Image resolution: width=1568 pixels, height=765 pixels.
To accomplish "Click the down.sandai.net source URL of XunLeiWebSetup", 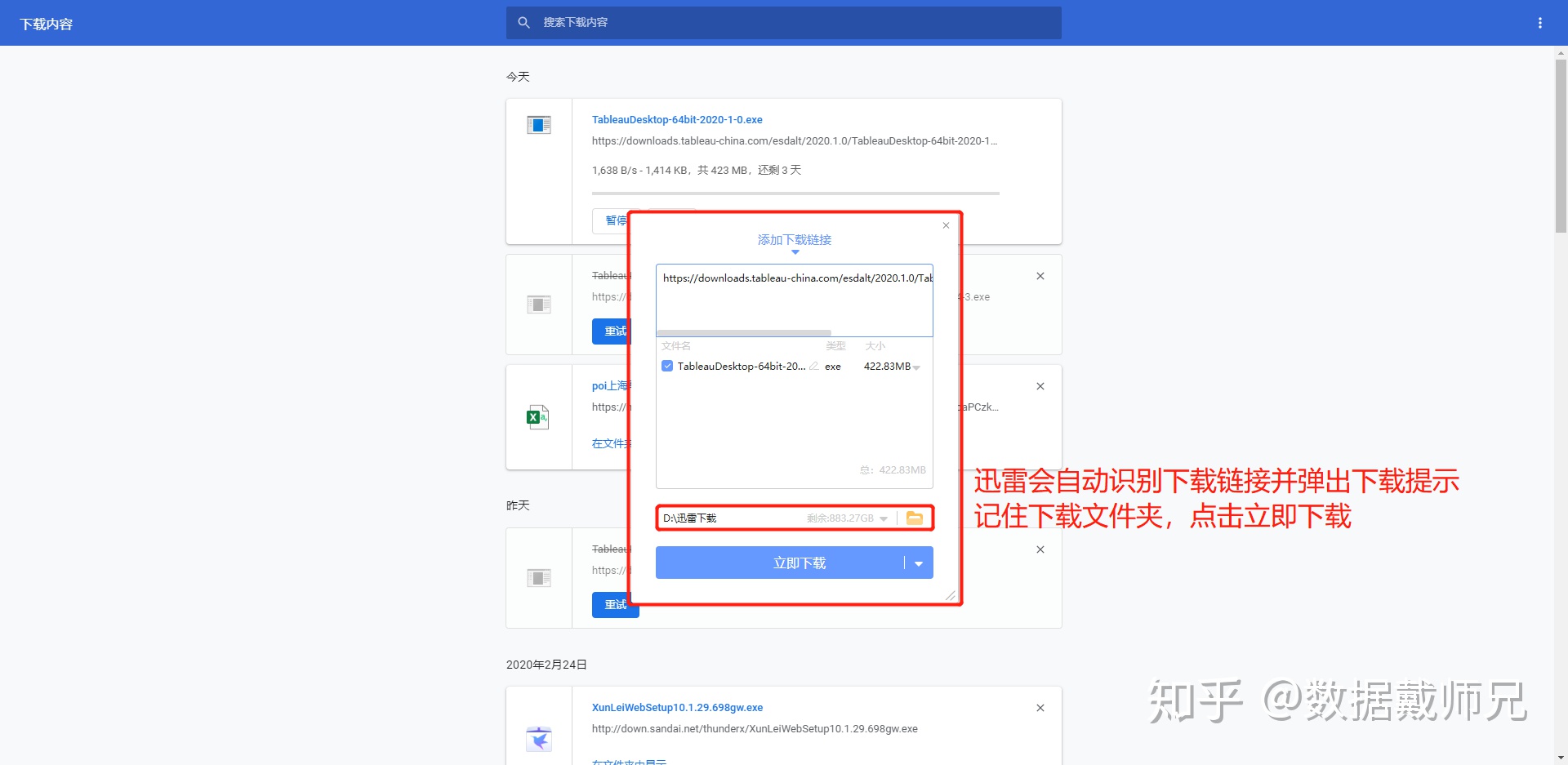I will (x=755, y=729).
